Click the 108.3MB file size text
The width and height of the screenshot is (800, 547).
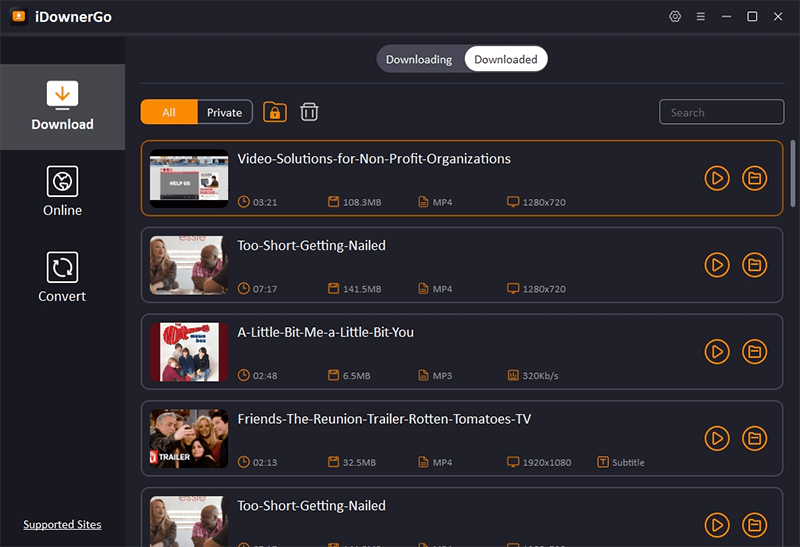click(362, 202)
